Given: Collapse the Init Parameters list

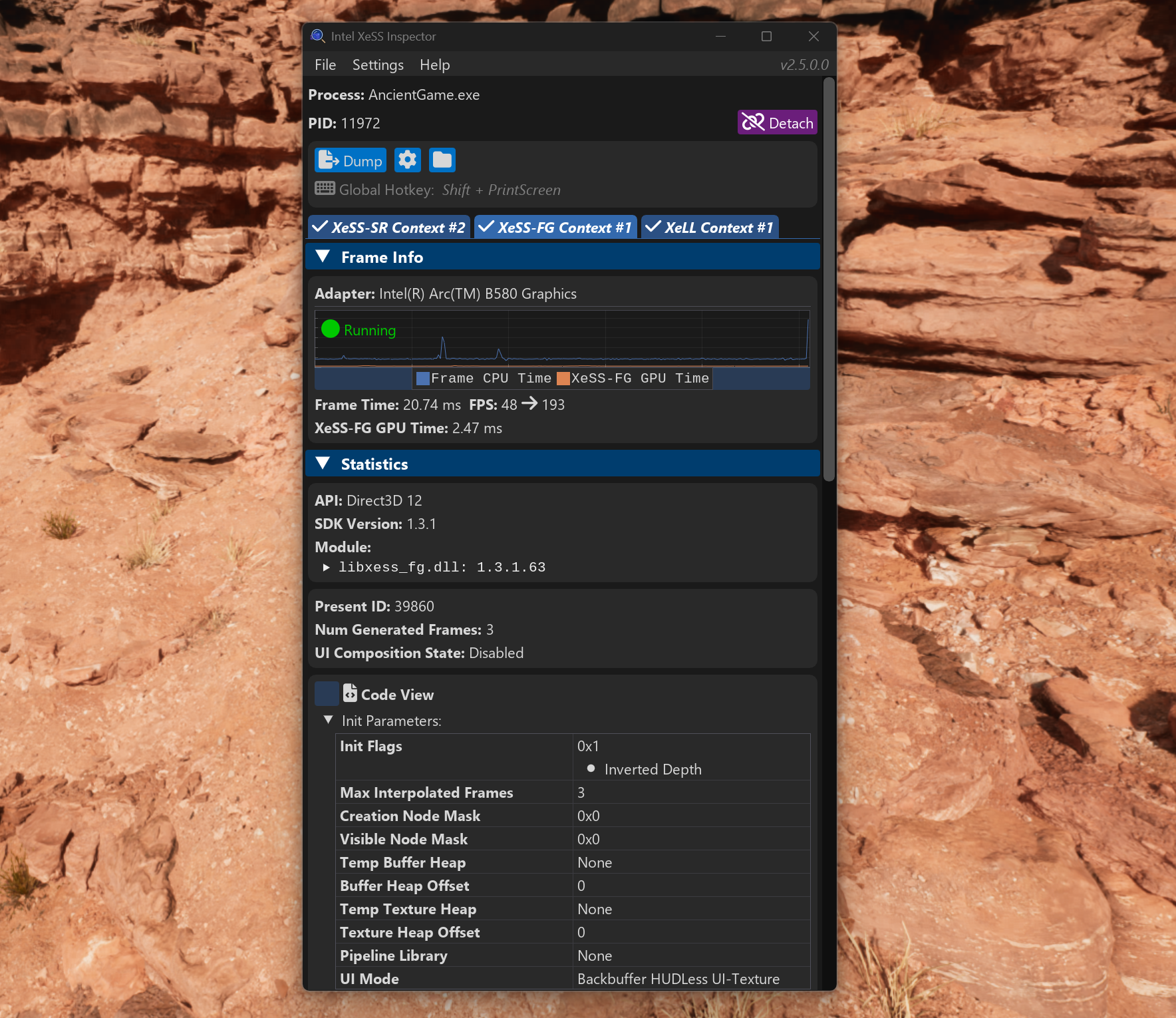Looking at the screenshot, I should 328,720.
